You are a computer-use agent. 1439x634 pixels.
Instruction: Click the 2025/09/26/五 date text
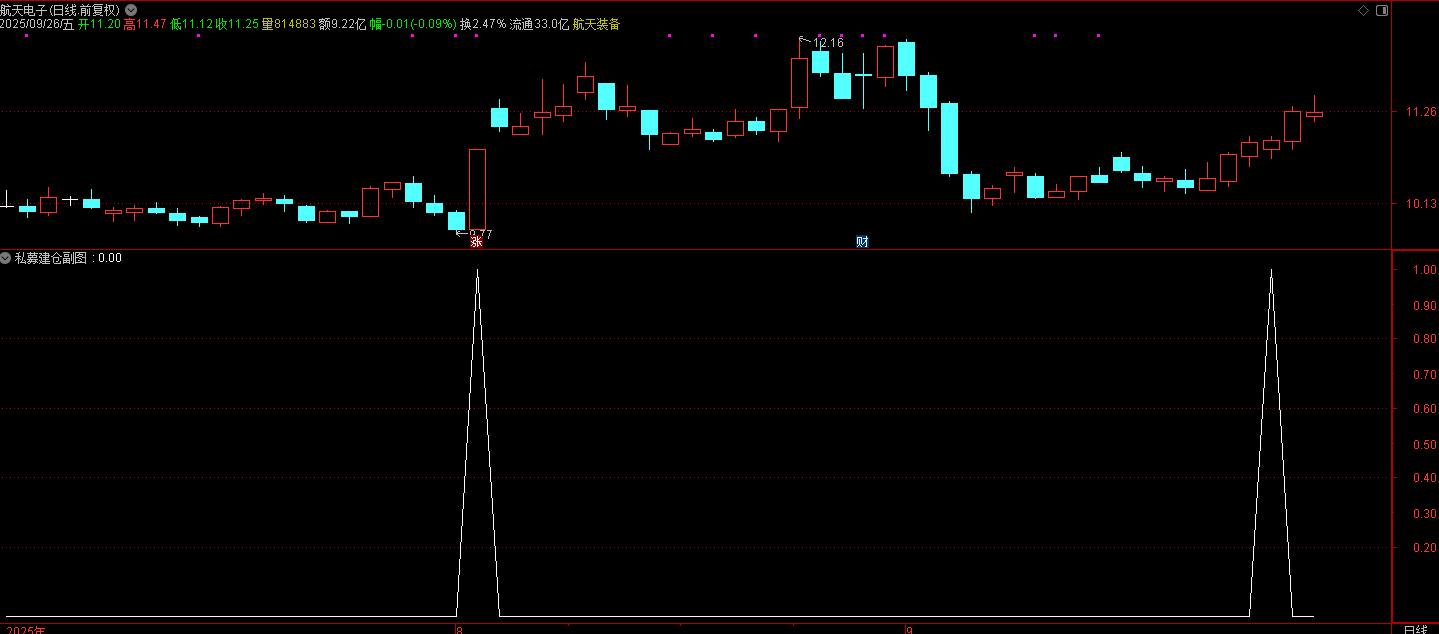37,24
